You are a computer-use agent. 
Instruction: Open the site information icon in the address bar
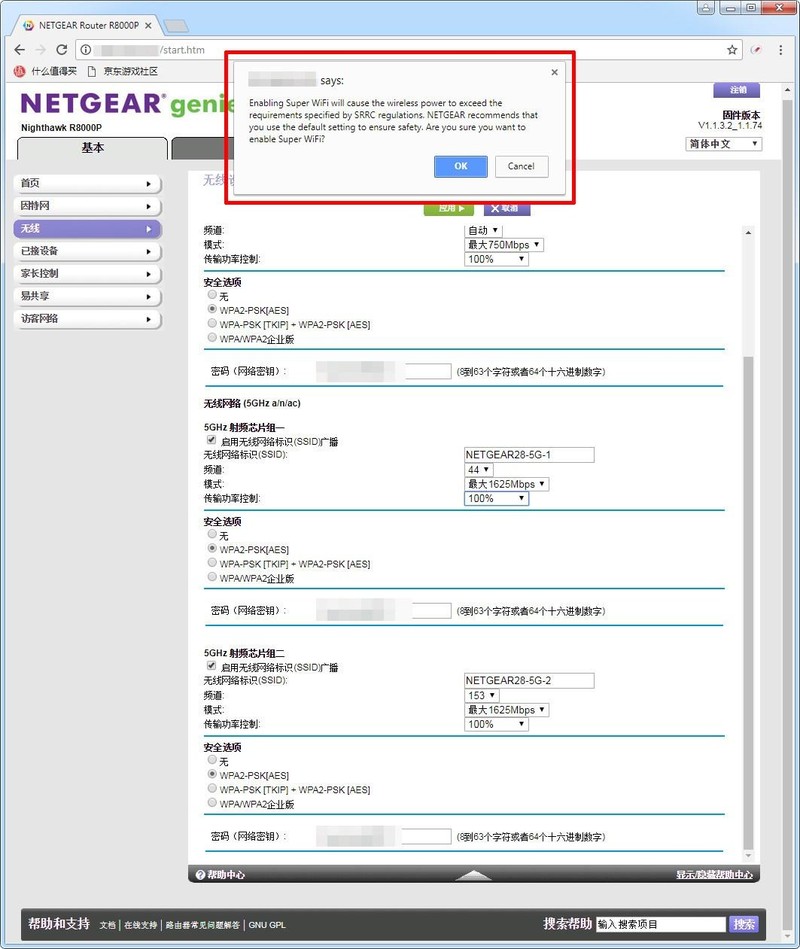(86, 50)
